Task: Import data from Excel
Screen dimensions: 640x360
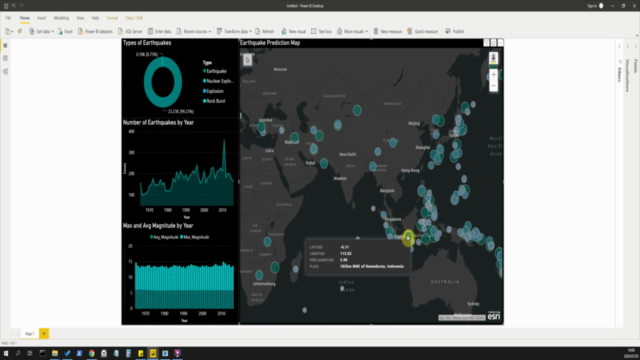Action: pos(65,31)
